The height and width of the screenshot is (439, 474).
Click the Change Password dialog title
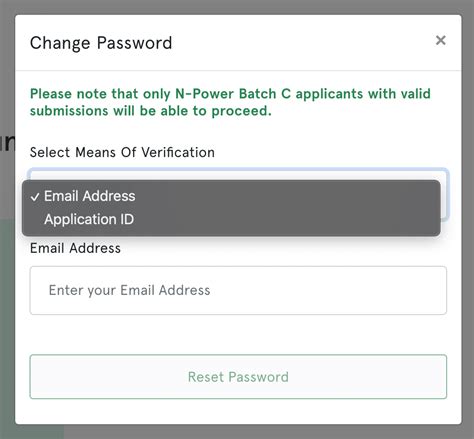point(101,43)
